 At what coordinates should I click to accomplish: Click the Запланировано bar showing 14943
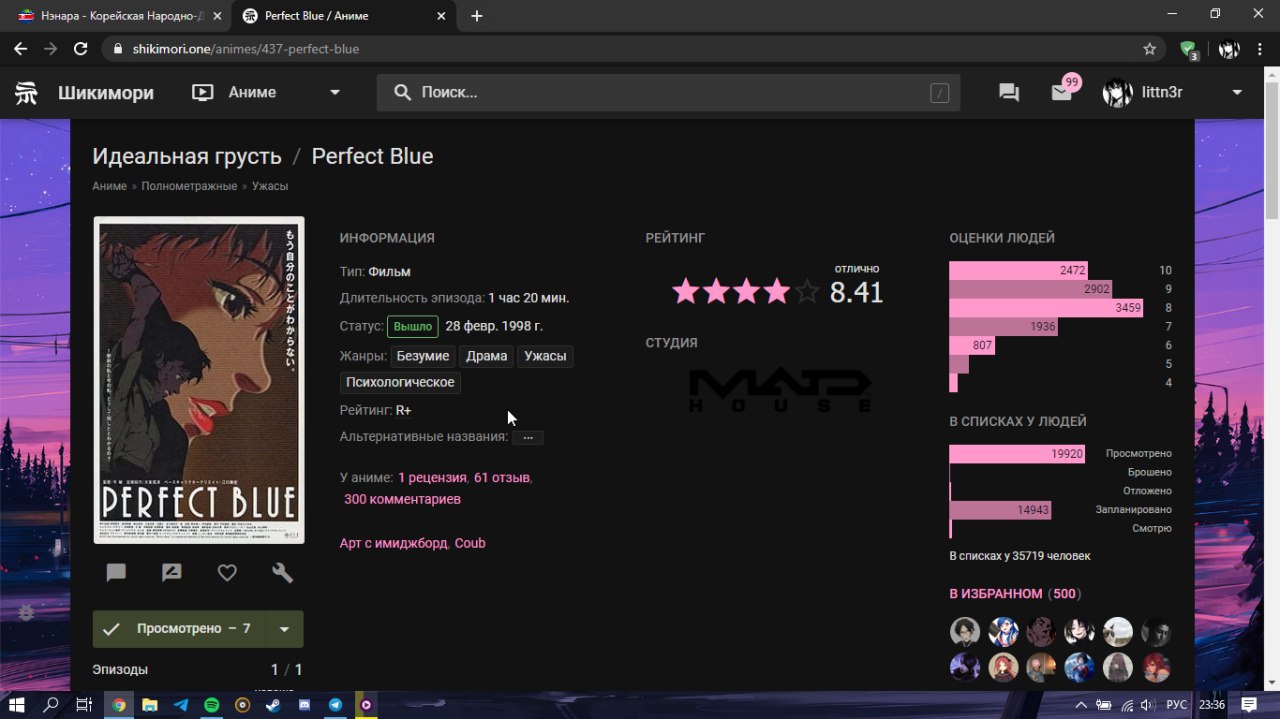pyautogui.click(x=1000, y=510)
